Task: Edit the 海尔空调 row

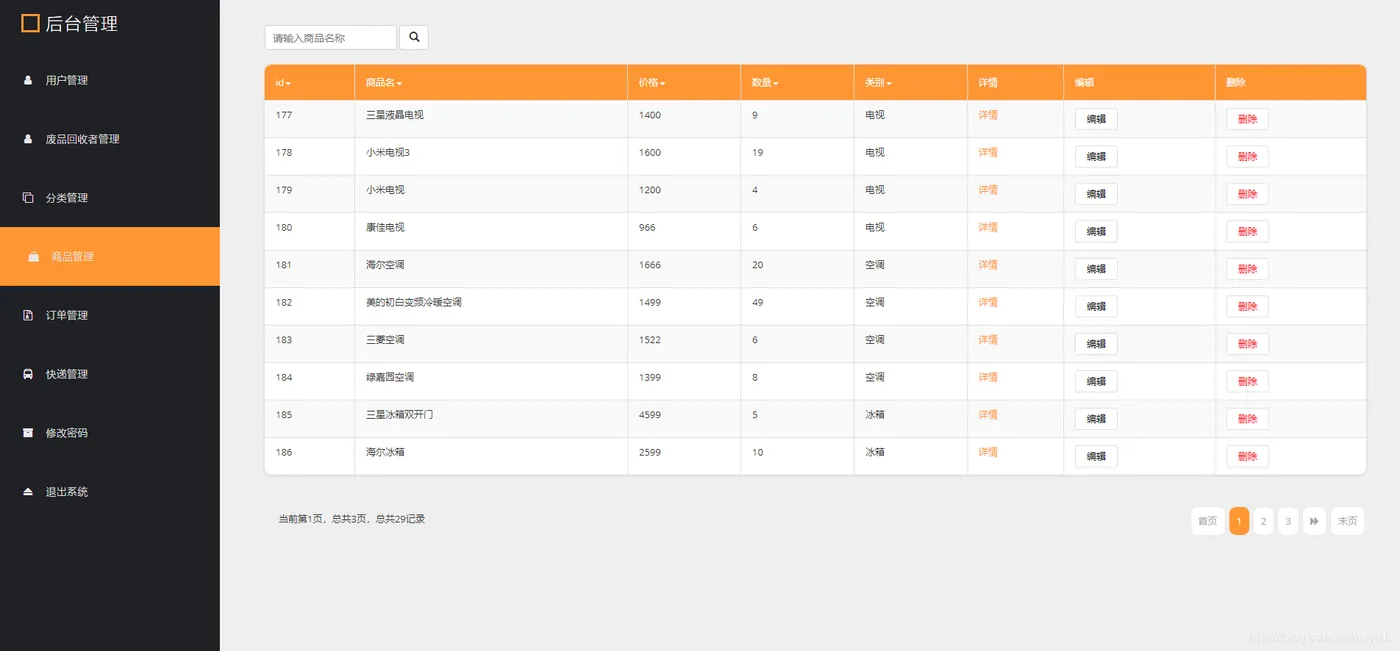Action: (1096, 269)
